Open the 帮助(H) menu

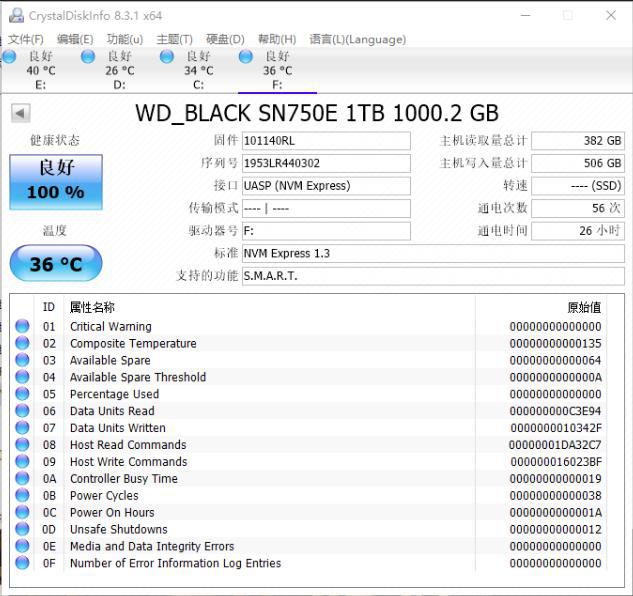[x=277, y=39]
